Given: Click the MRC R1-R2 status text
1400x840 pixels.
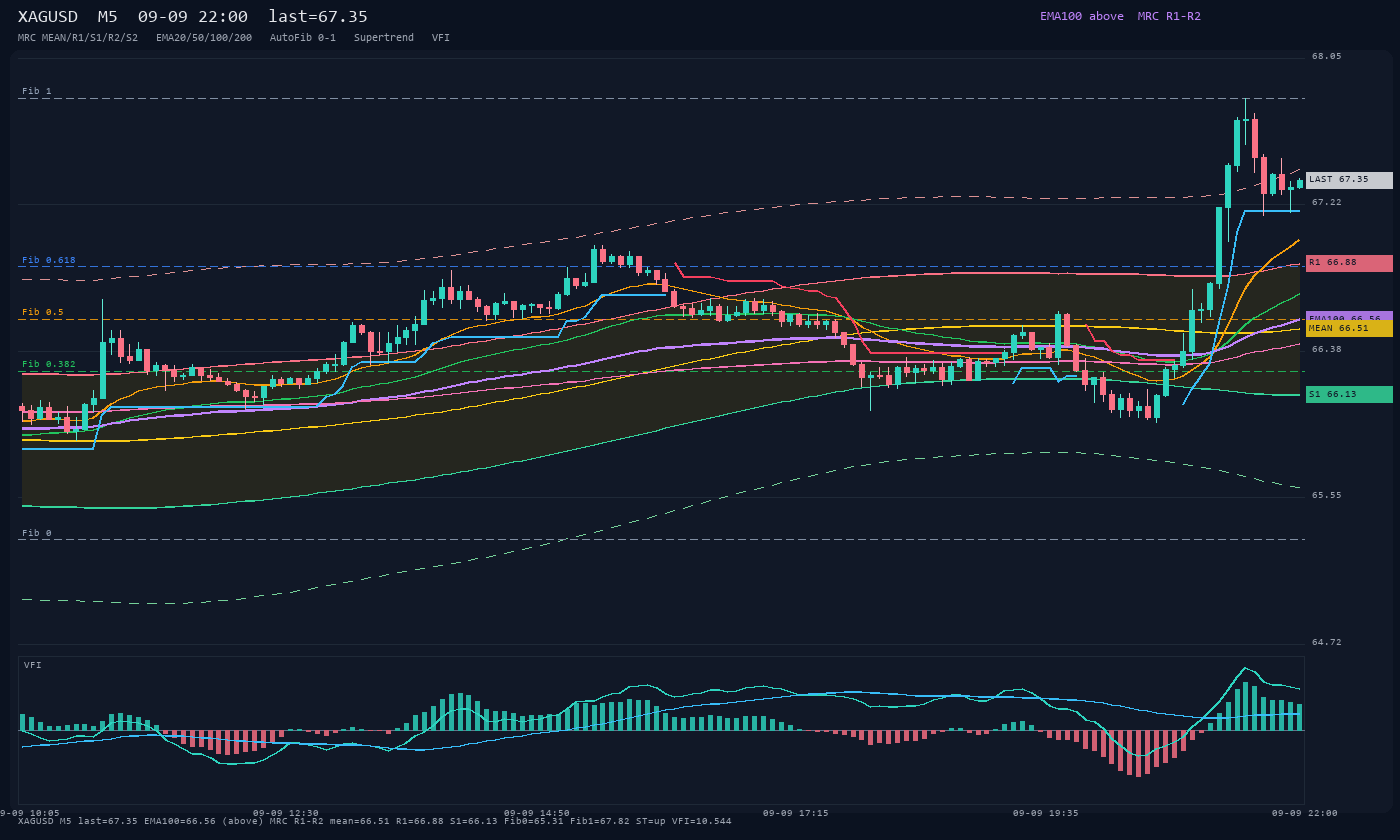Looking at the screenshot, I should click(1169, 16).
